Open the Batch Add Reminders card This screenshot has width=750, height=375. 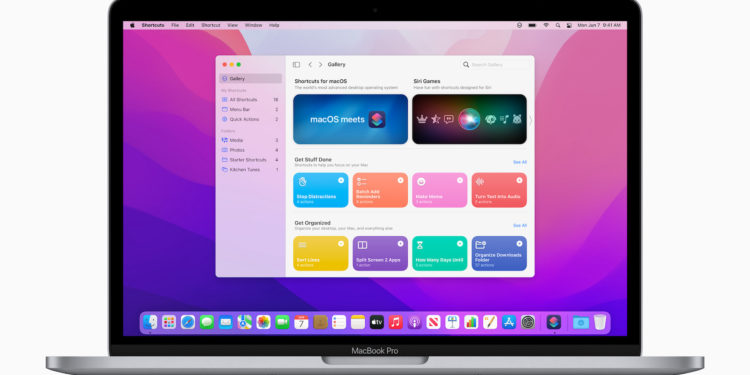click(380, 190)
